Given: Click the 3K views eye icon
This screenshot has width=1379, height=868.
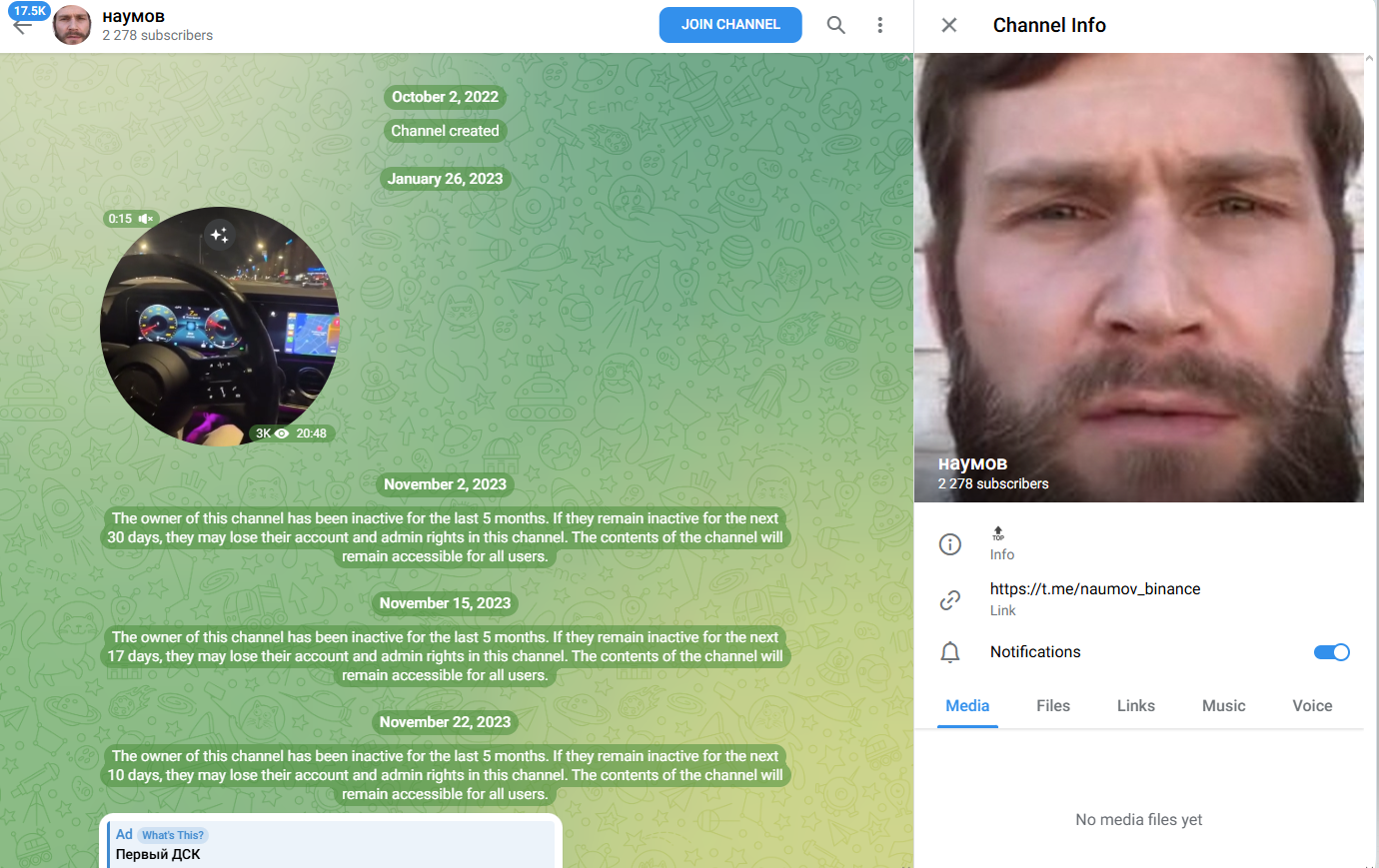Looking at the screenshot, I should coord(282,434).
